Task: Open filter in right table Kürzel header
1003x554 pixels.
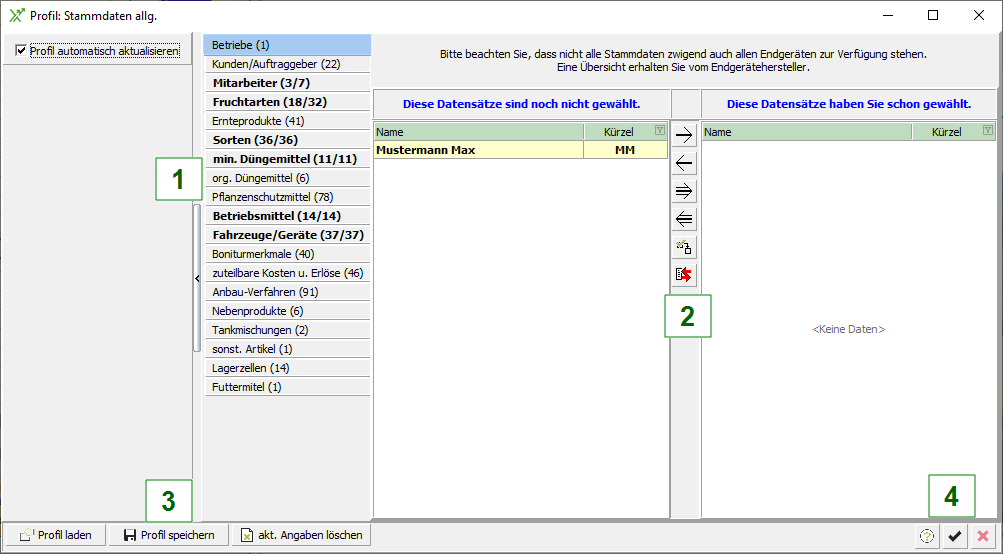Action: point(987,131)
